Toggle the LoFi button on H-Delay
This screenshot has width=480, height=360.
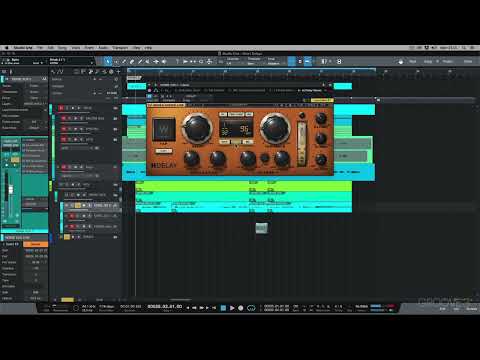coord(164,151)
